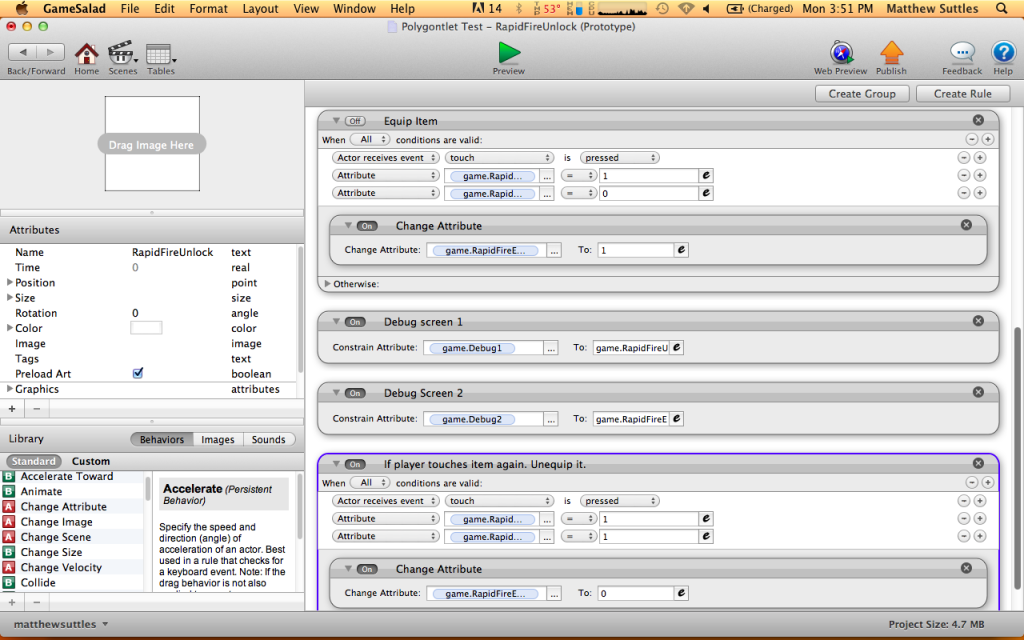
Task: Click the green Preview play button
Action: tap(509, 52)
